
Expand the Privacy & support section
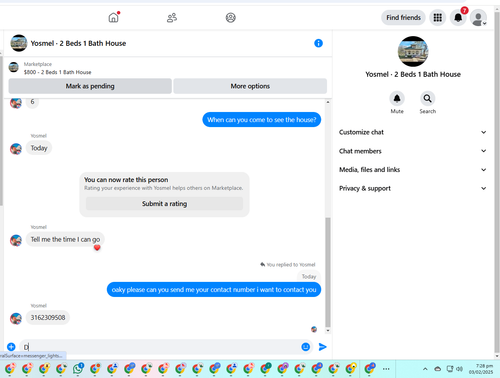413,188
